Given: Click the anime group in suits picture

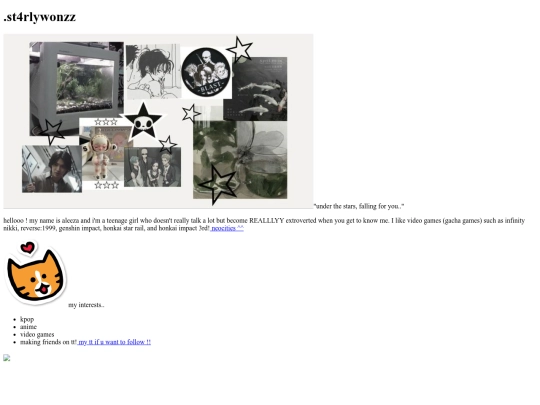Looking at the screenshot, I should [x=153, y=167].
